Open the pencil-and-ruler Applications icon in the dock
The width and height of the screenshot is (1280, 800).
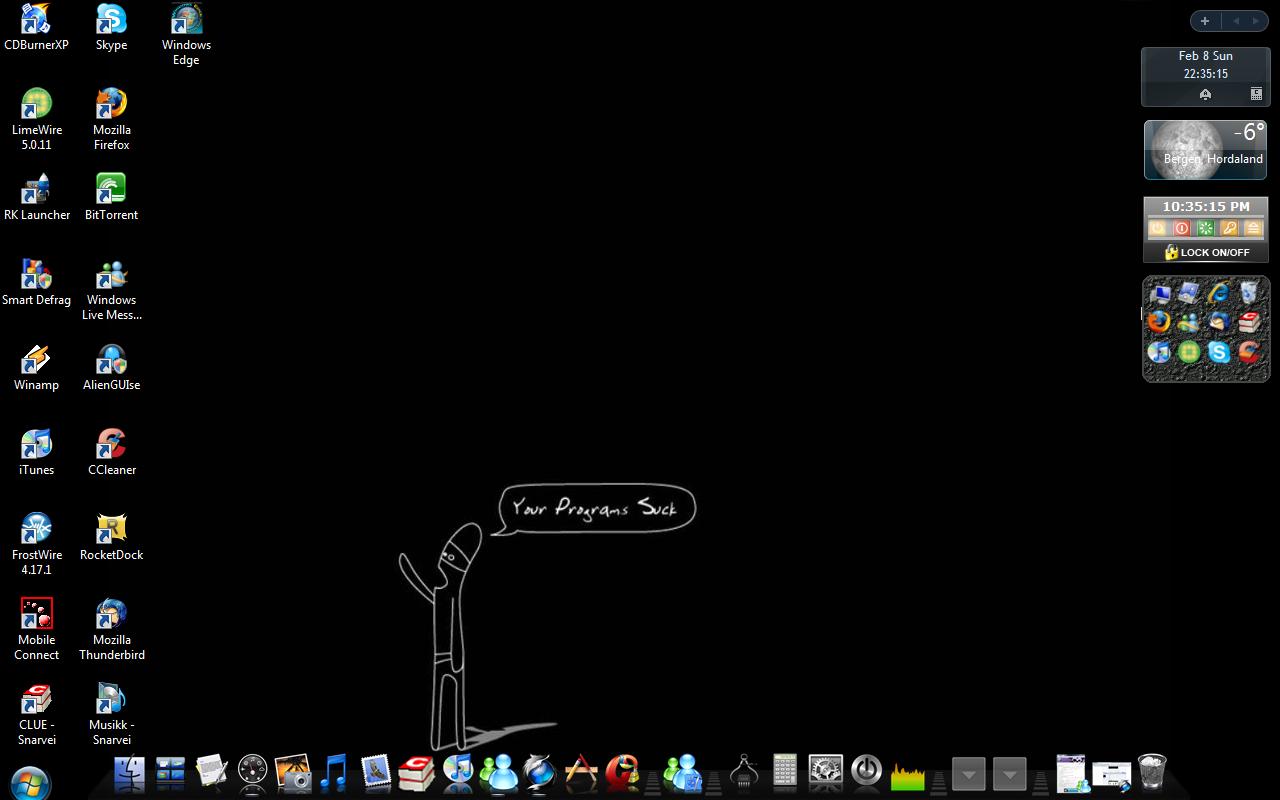click(581, 772)
